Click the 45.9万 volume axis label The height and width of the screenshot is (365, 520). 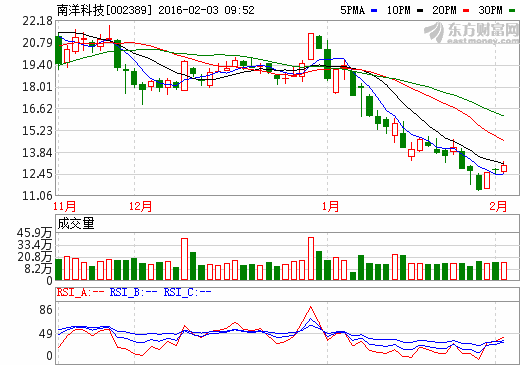[x=34, y=233]
